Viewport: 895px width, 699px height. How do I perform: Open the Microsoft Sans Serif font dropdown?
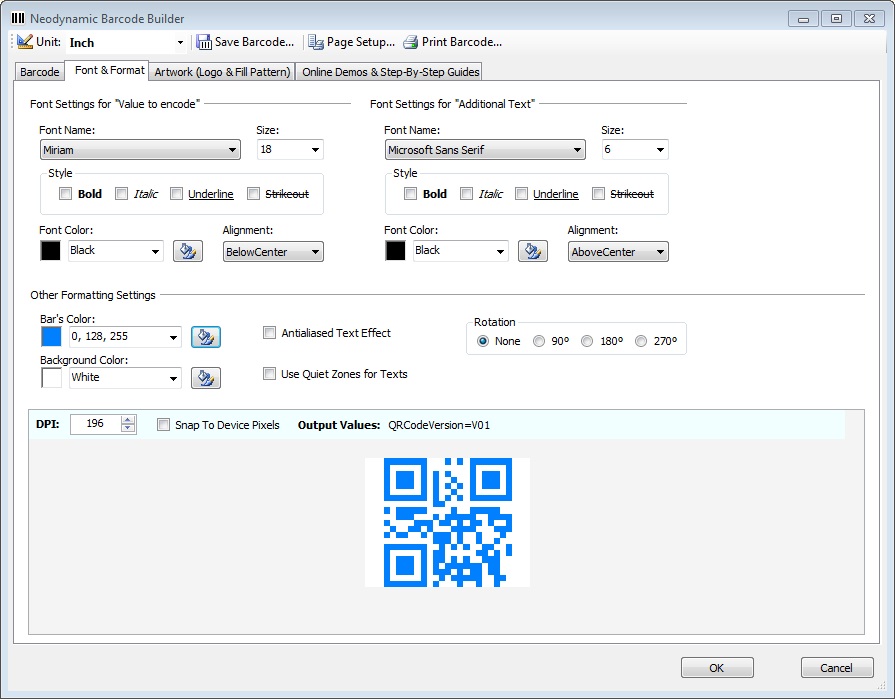click(485, 150)
